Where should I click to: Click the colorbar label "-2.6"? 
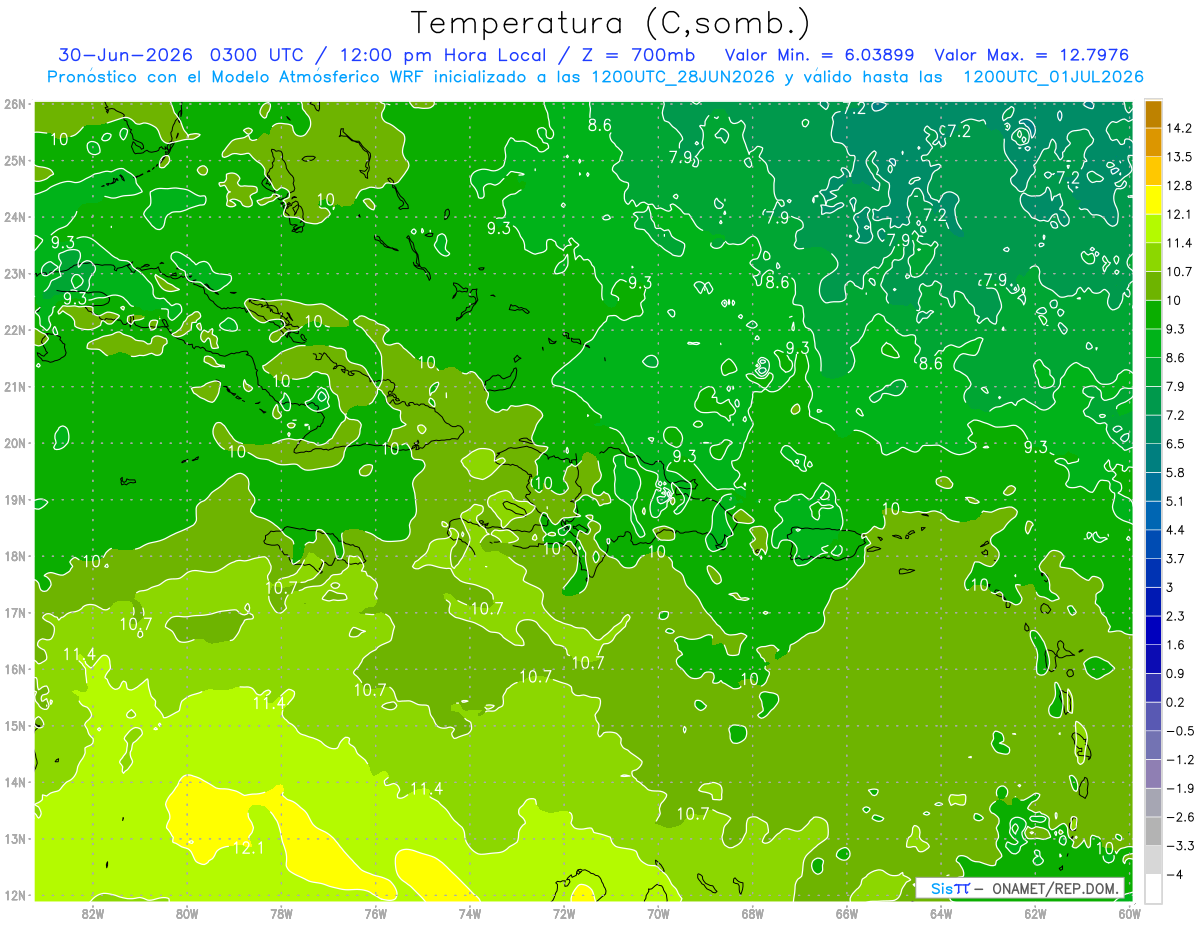[1180, 817]
